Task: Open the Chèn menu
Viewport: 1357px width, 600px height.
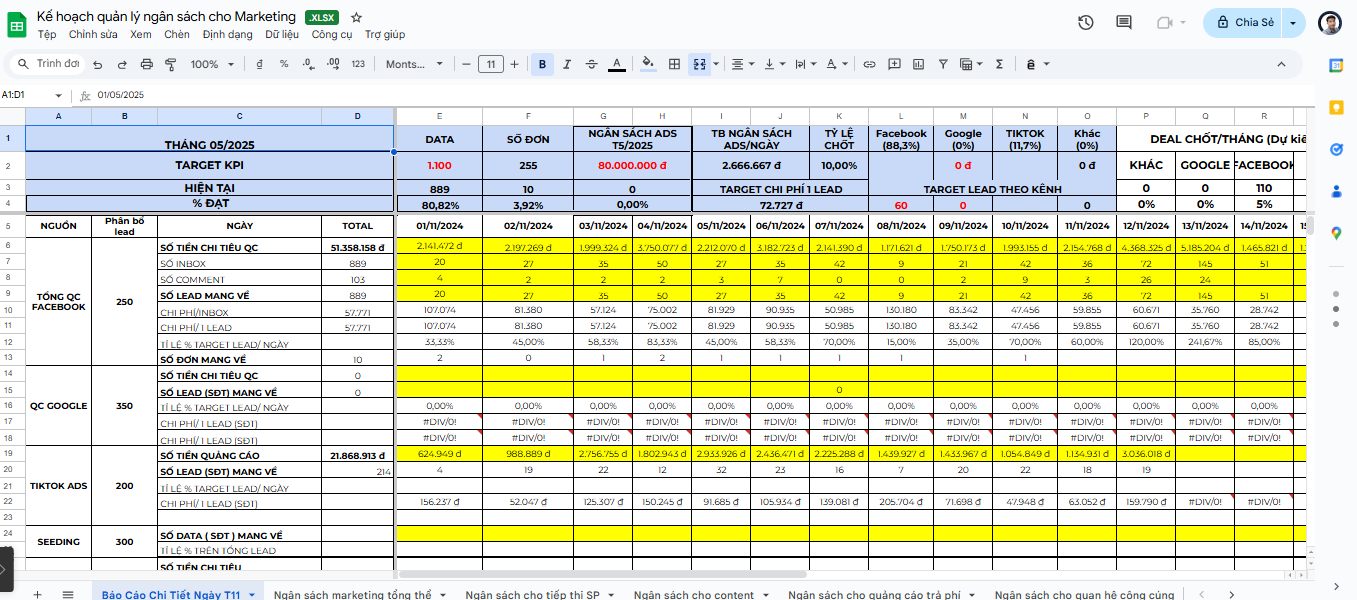Action: pos(177,34)
